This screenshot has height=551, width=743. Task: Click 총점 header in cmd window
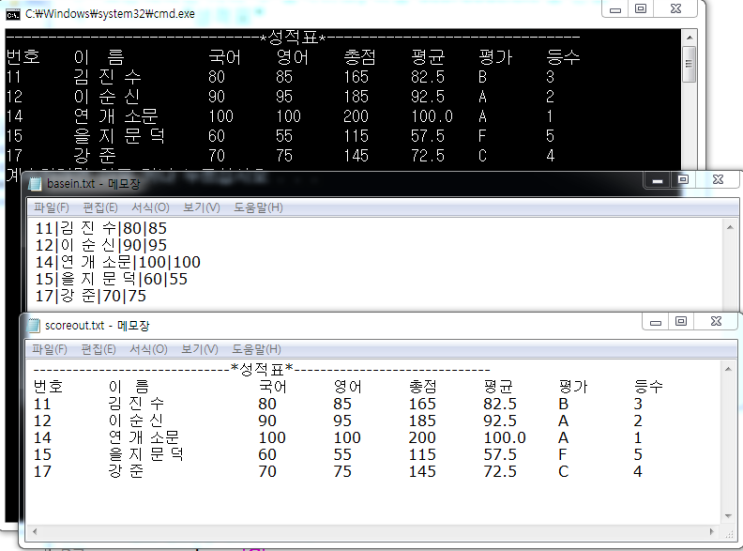(x=360, y=57)
